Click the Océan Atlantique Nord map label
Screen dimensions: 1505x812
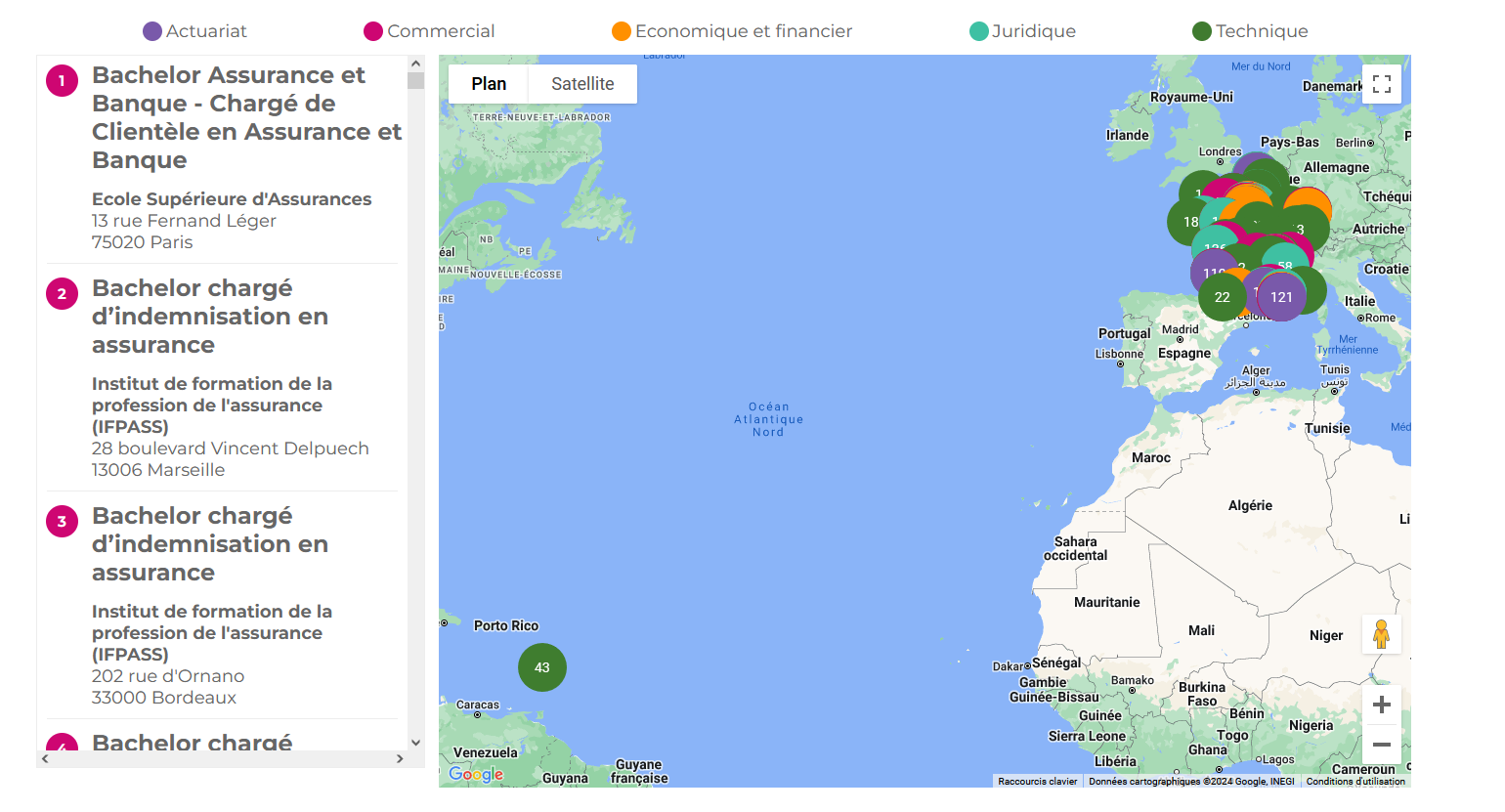(769, 419)
